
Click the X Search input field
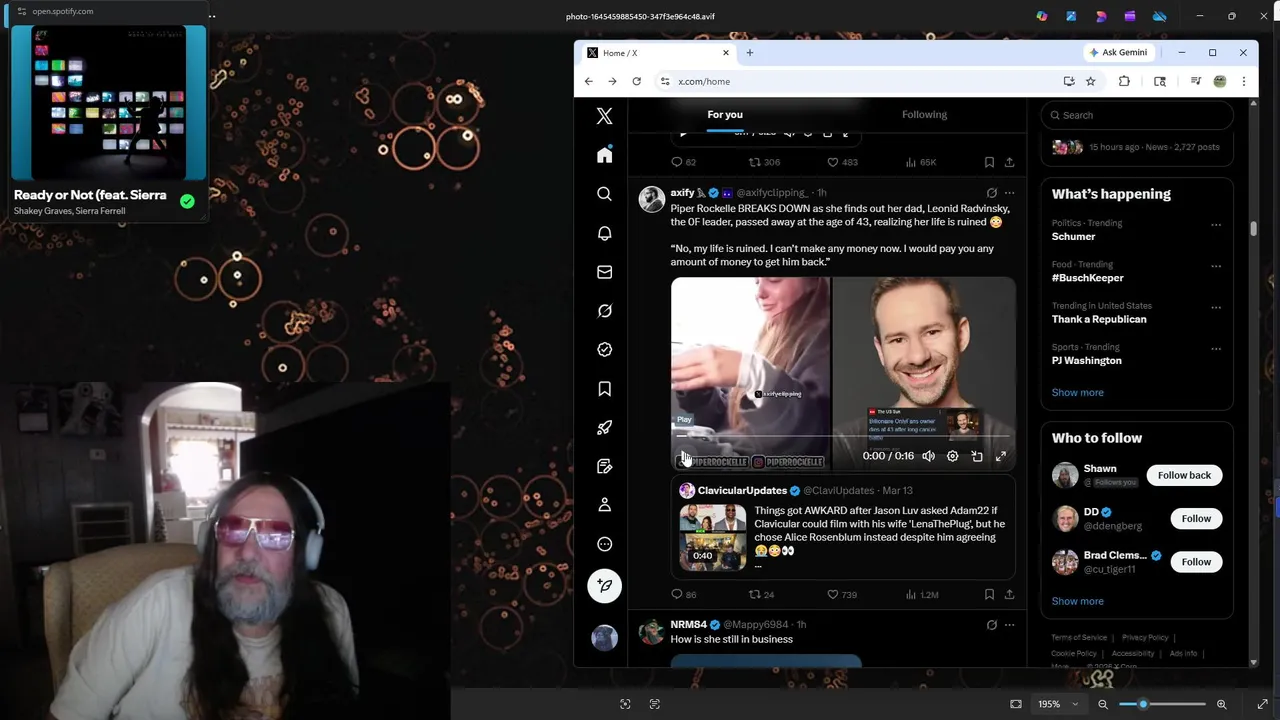1137,115
